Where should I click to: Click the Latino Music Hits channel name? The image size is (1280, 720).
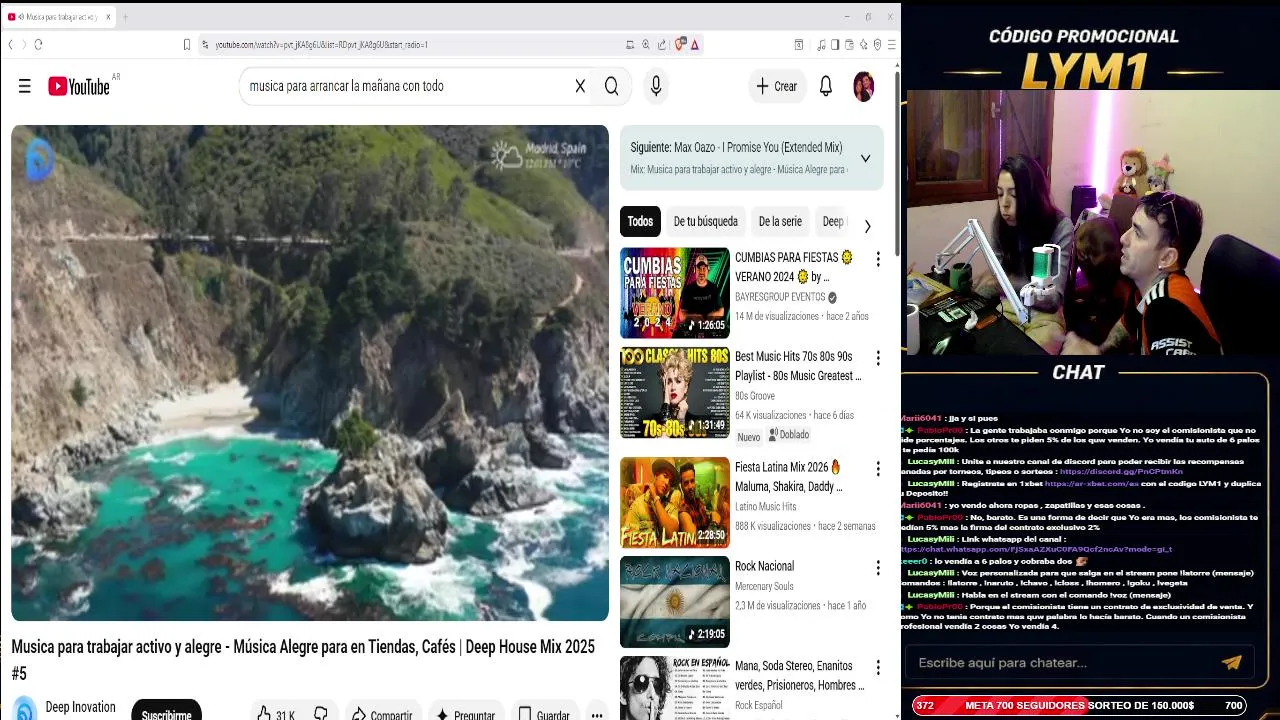point(766,507)
